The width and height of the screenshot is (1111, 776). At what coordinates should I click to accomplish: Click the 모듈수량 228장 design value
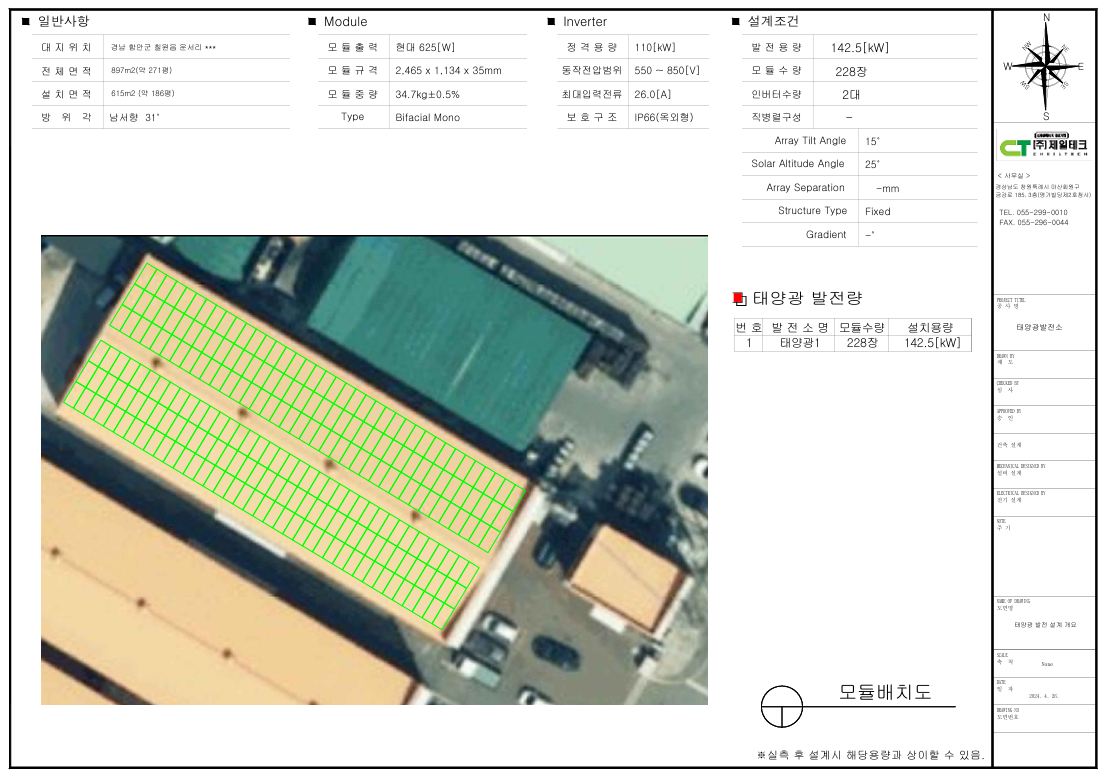click(x=851, y=71)
